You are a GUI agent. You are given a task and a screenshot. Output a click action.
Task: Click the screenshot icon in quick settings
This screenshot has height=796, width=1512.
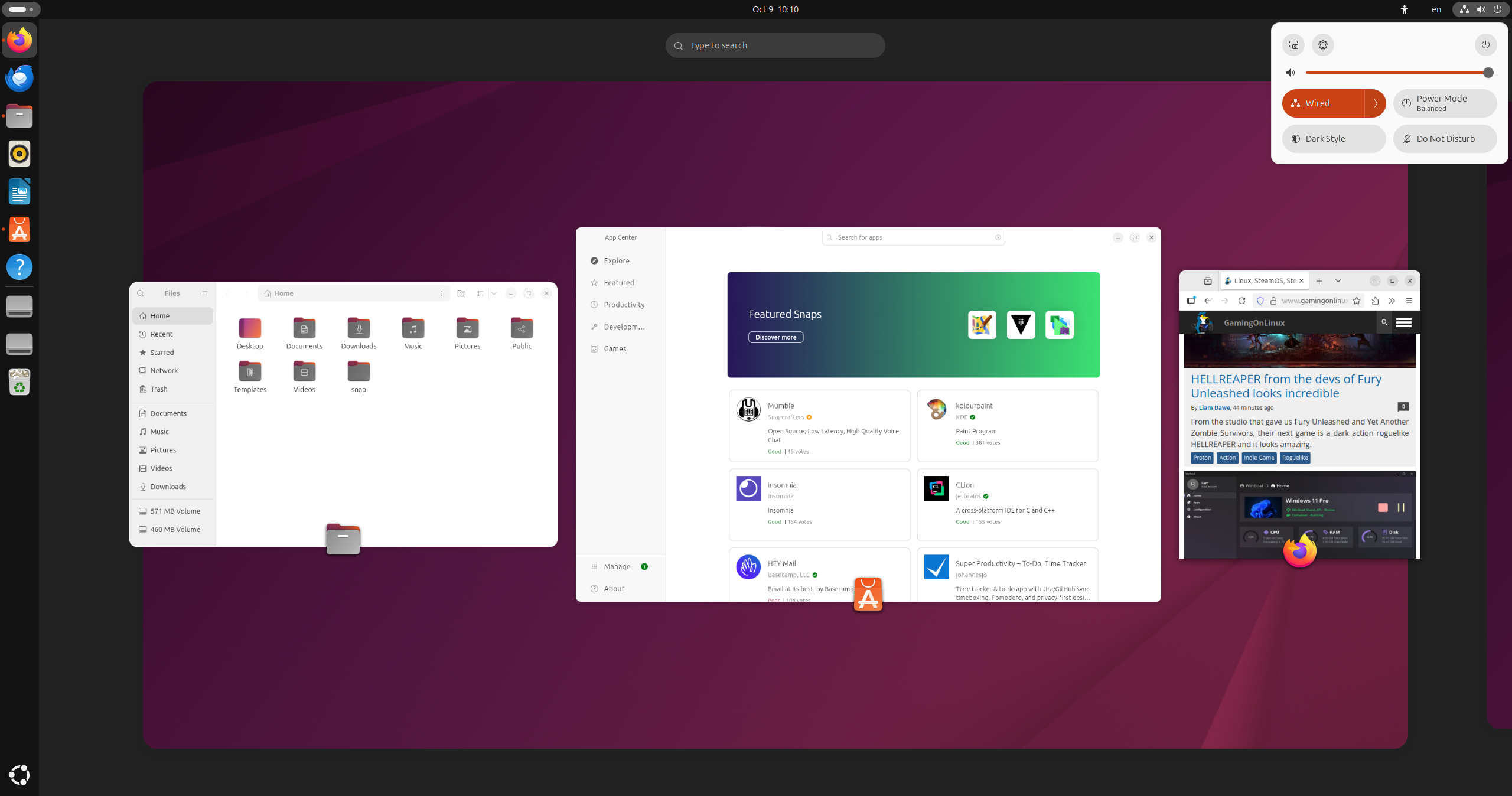click(1293, 45)
